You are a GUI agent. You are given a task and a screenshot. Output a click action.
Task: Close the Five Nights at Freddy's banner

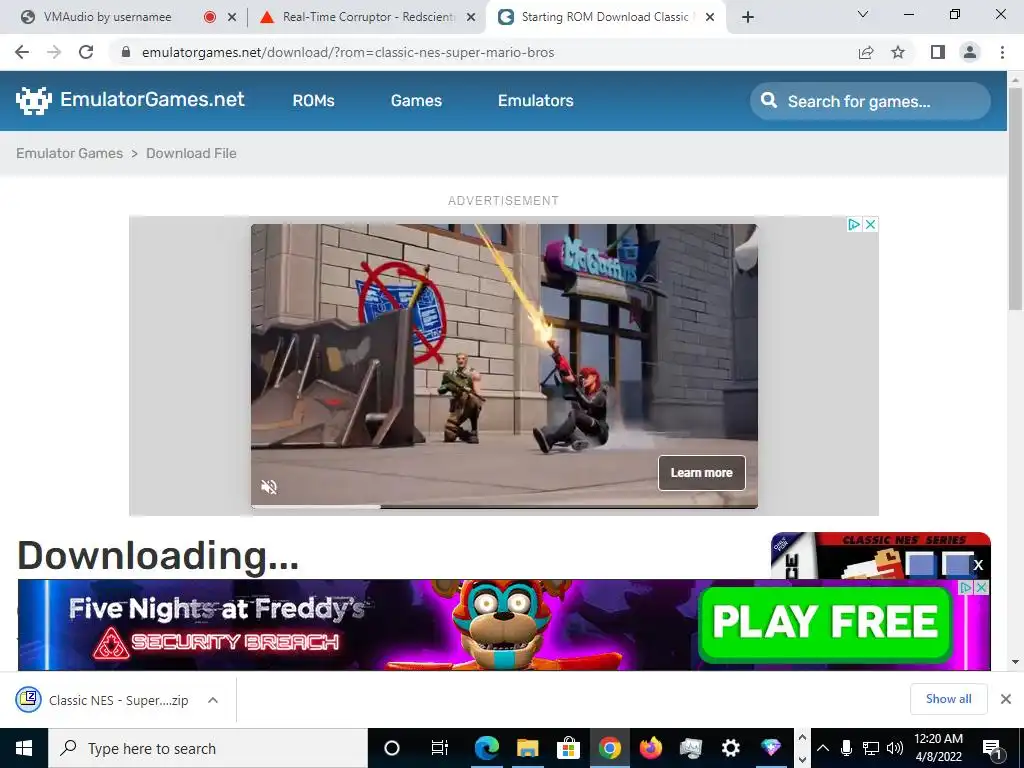click(981, 588)
